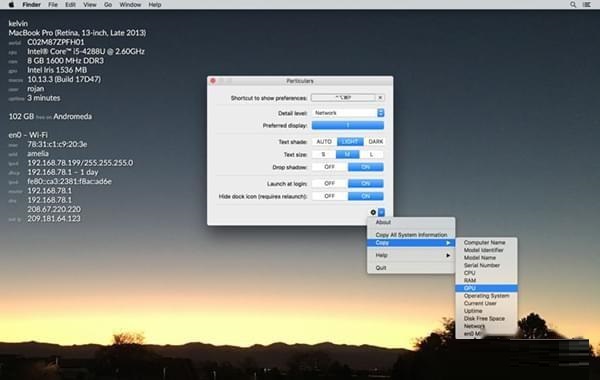Click the MAC address 78:31:c1:c9:20:3e

tap(57, 144)
